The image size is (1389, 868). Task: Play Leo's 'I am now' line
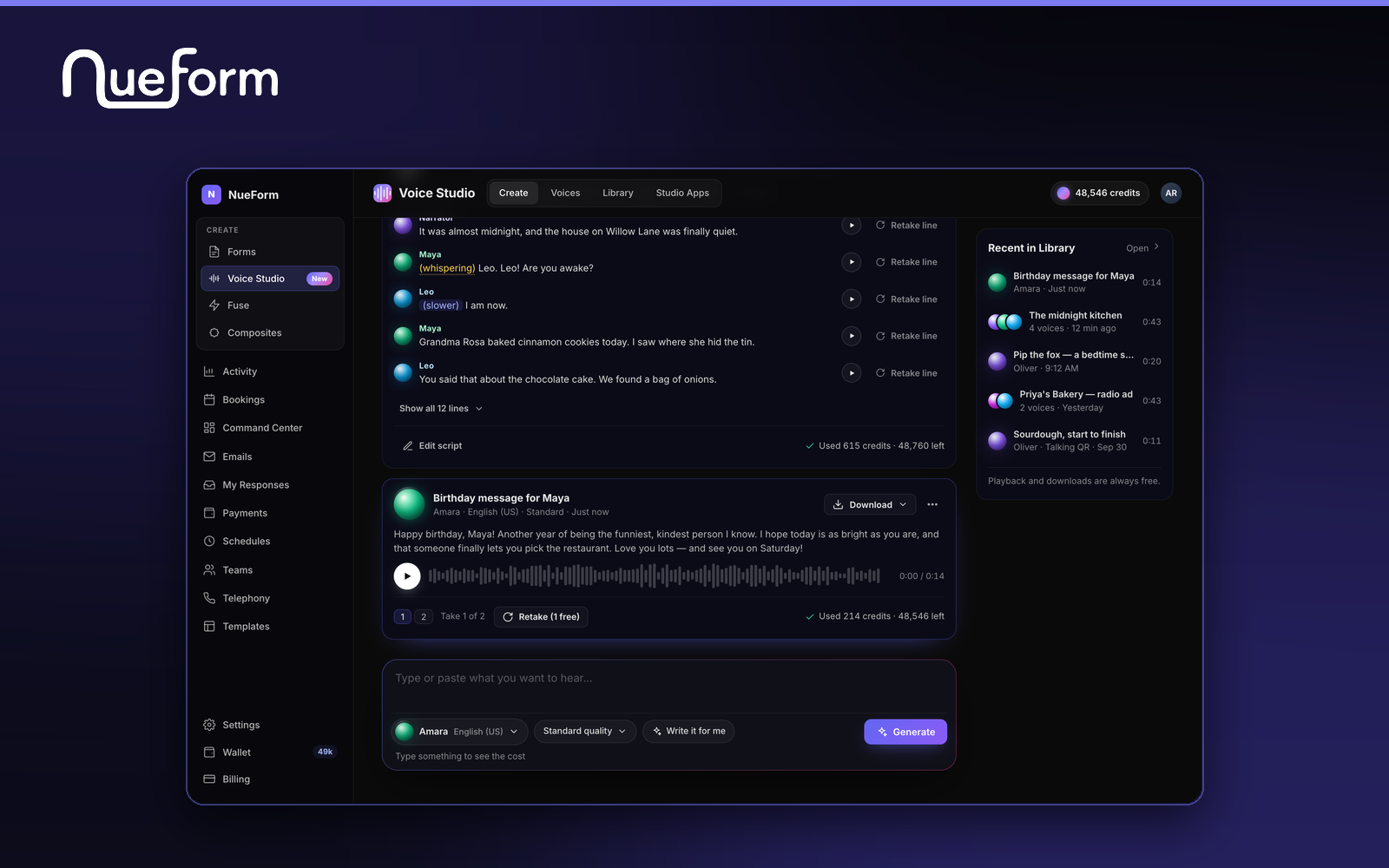pyautogui.click(x=852, y=299)
